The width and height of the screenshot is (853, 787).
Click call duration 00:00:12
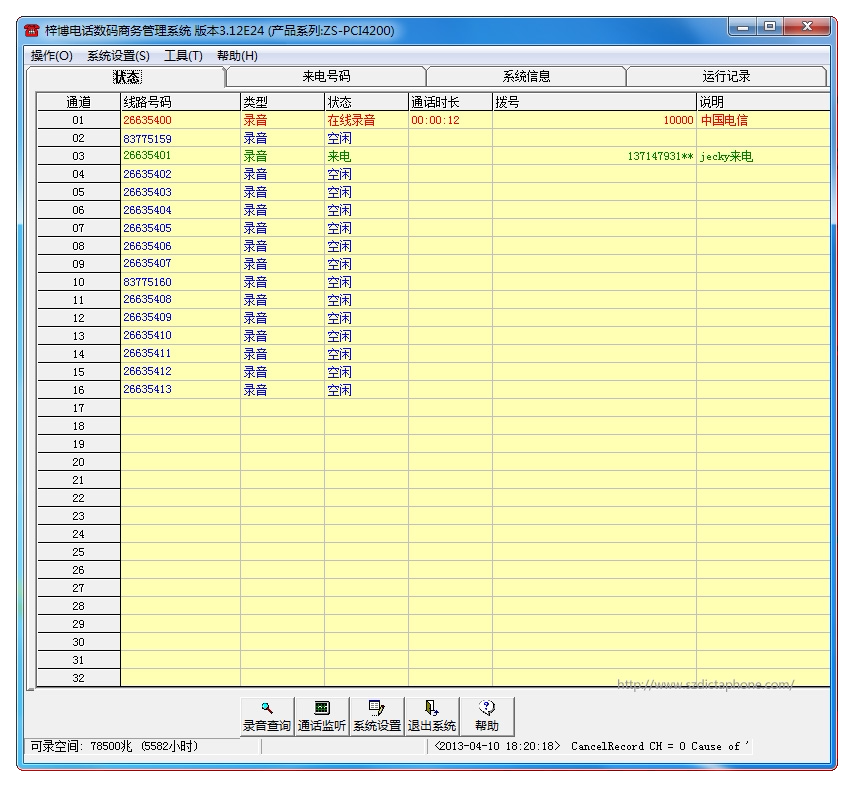click(435, 120)
